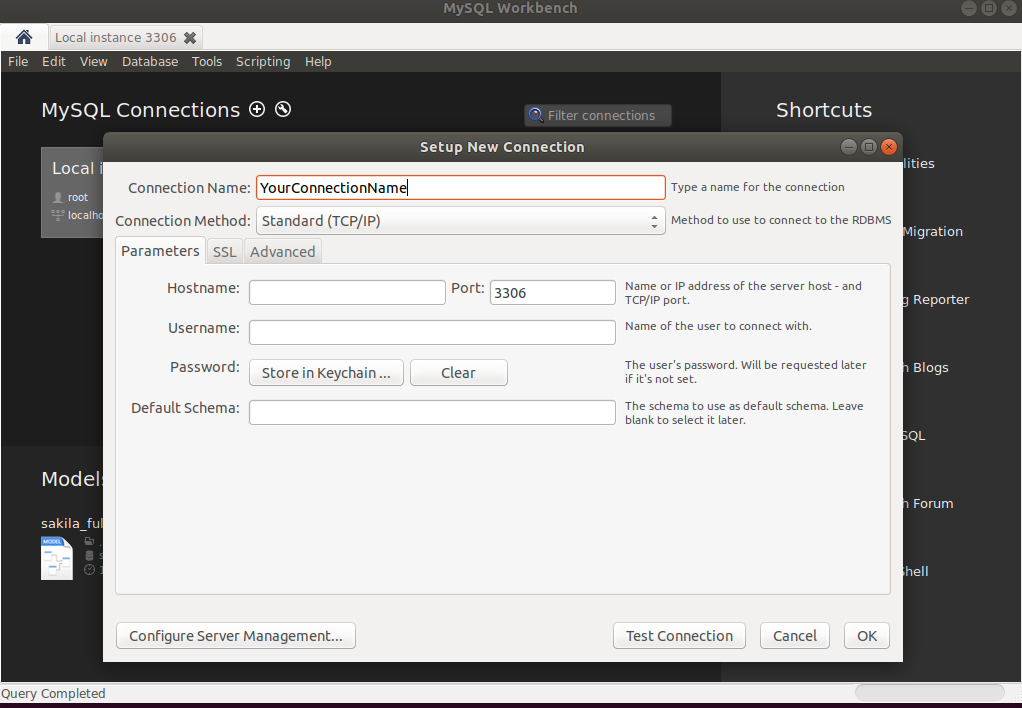
Task: Click Configure Server Management button
Action: [x=236, y=636]
